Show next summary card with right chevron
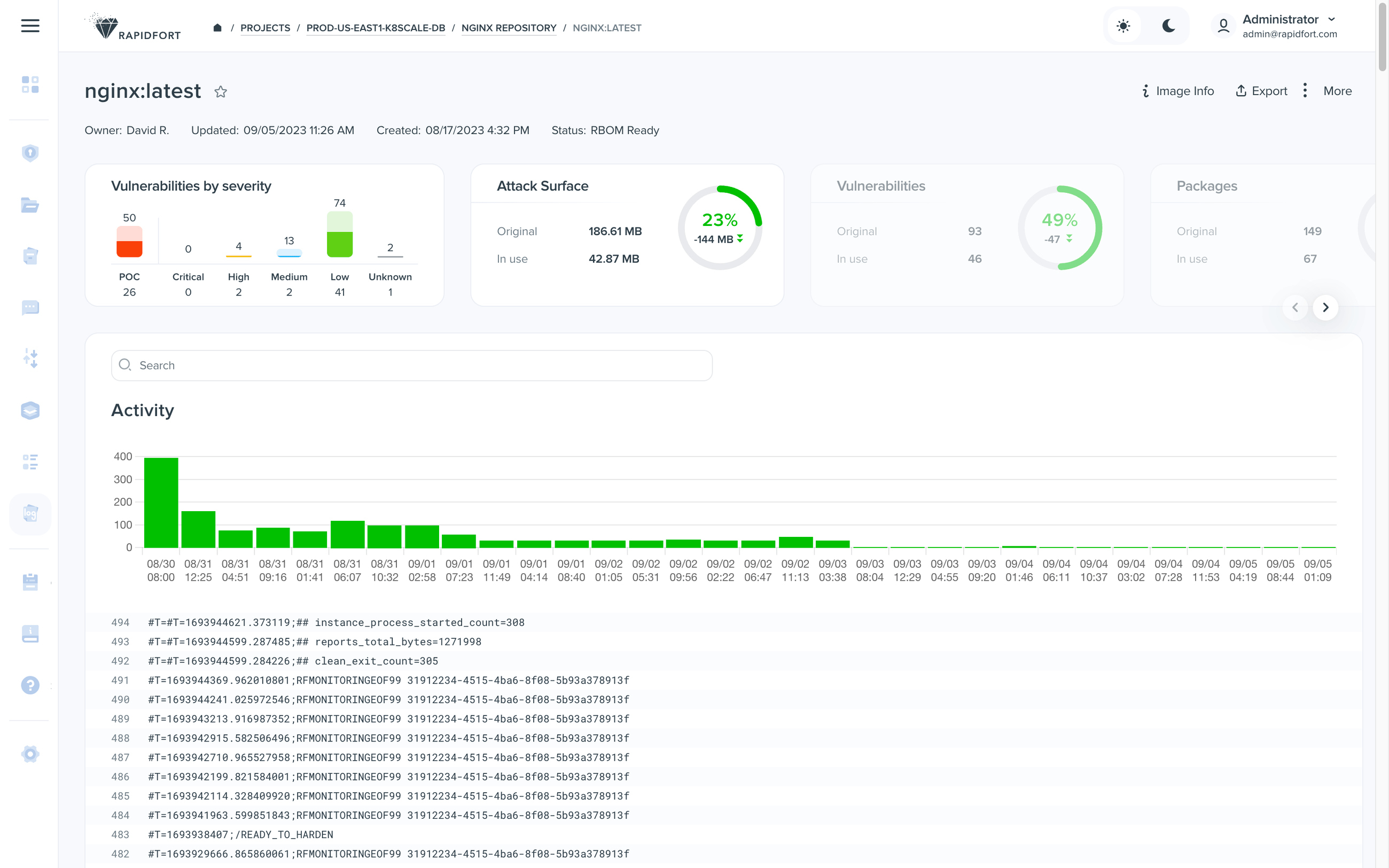1389x868 pixels. [1325, 308]
